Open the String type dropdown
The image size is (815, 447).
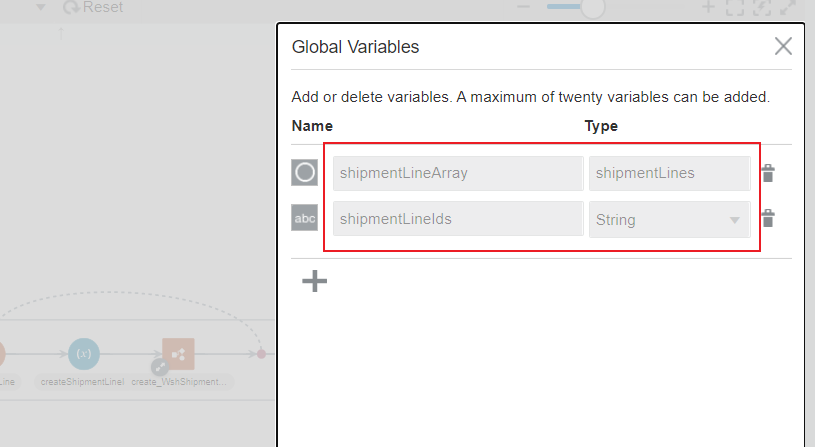click(734, 219)
